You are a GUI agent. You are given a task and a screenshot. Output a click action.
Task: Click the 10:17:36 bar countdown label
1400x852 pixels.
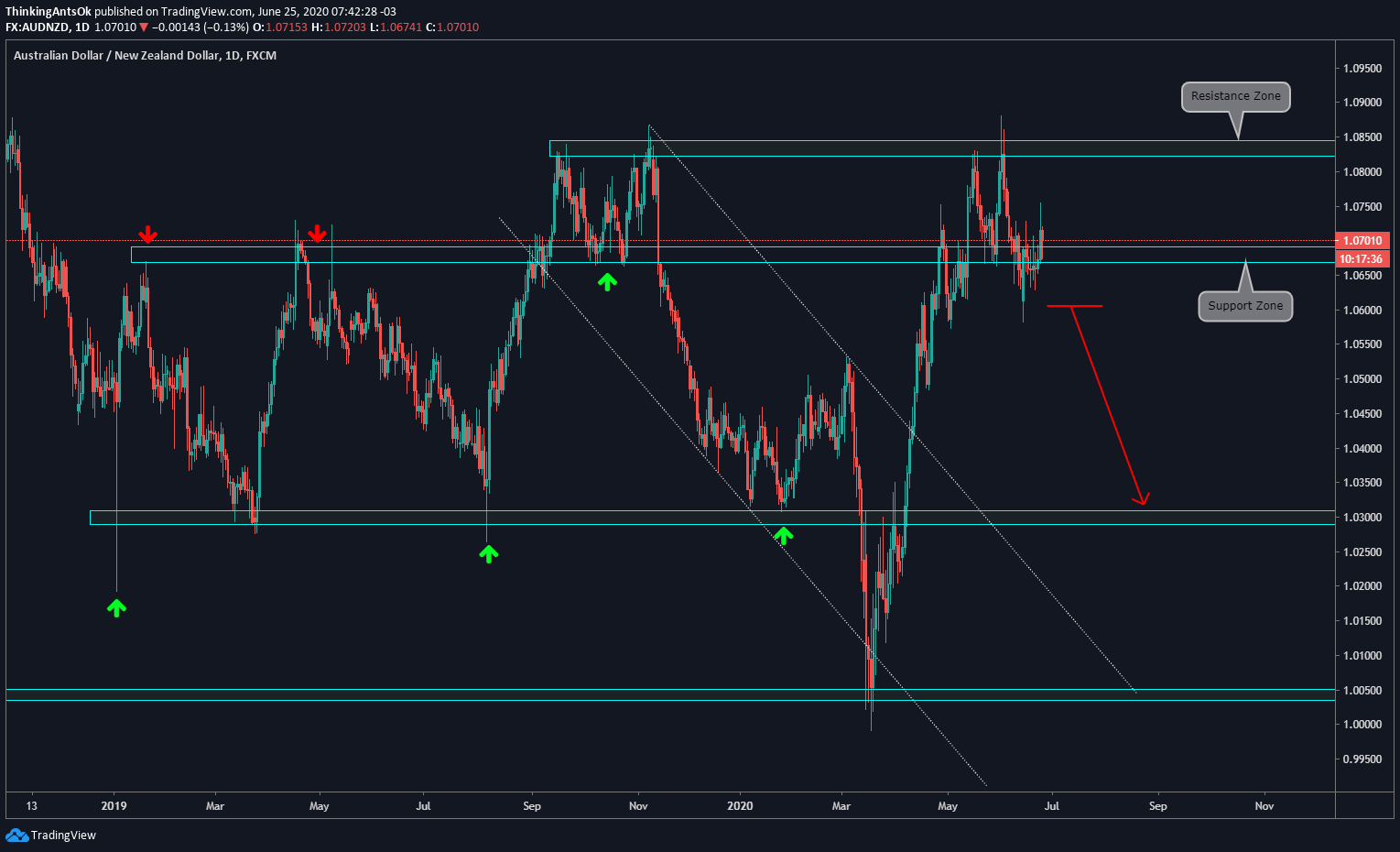click(x=1362, y=259)
